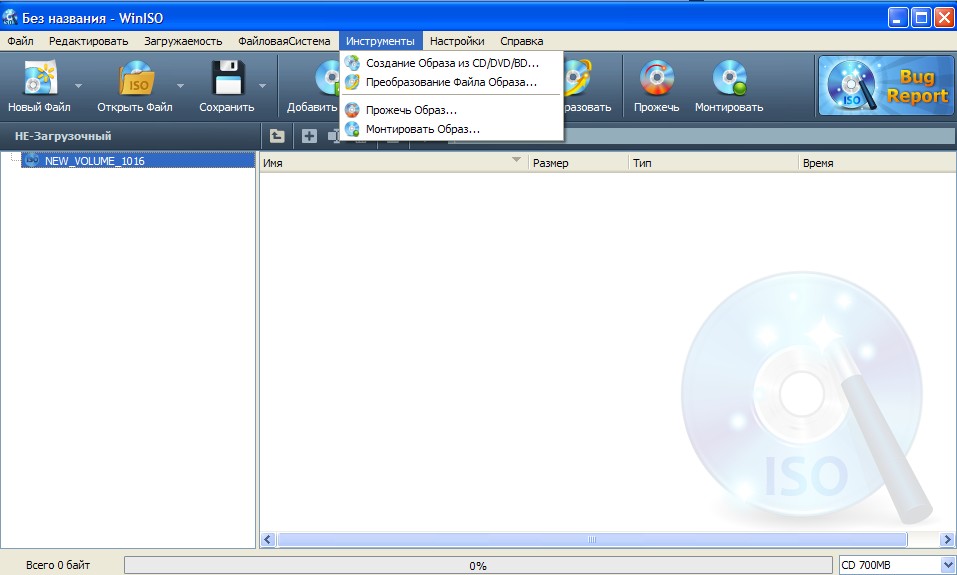Sort by the Размер column header
Image resolution: width=957 pixels, height=575 pixels.
578,163
